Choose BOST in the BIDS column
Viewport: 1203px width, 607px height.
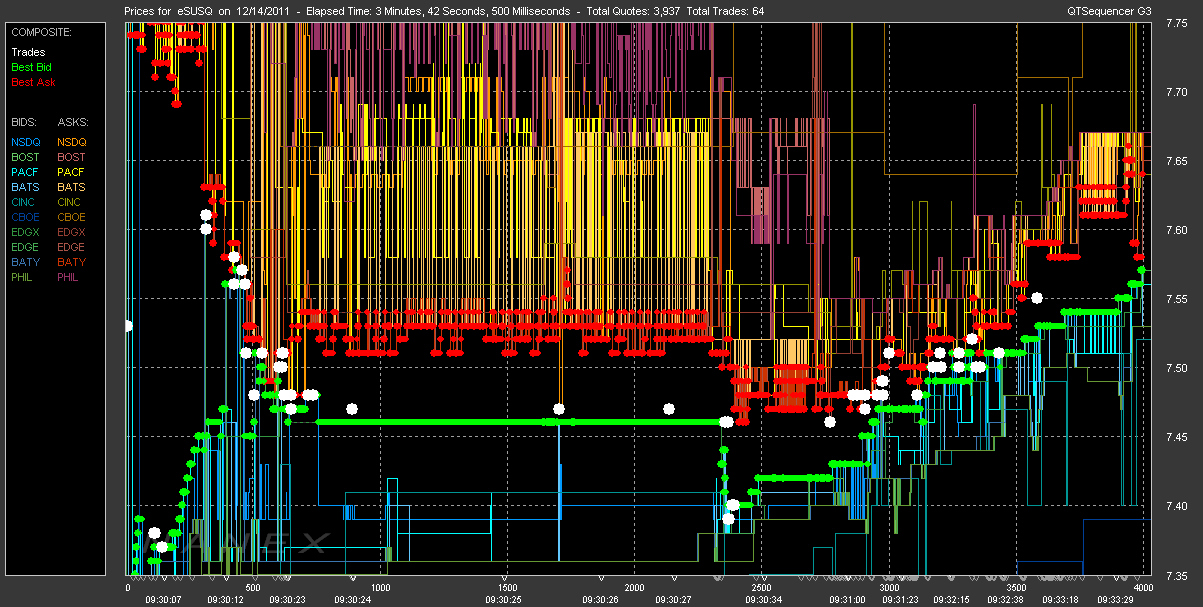point(25,157)
